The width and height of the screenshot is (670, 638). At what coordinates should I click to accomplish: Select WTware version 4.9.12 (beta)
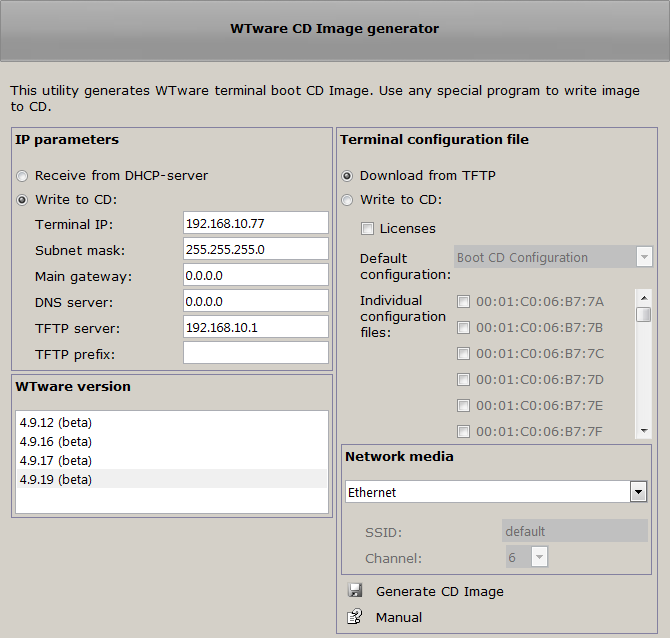tap(171, 423)
